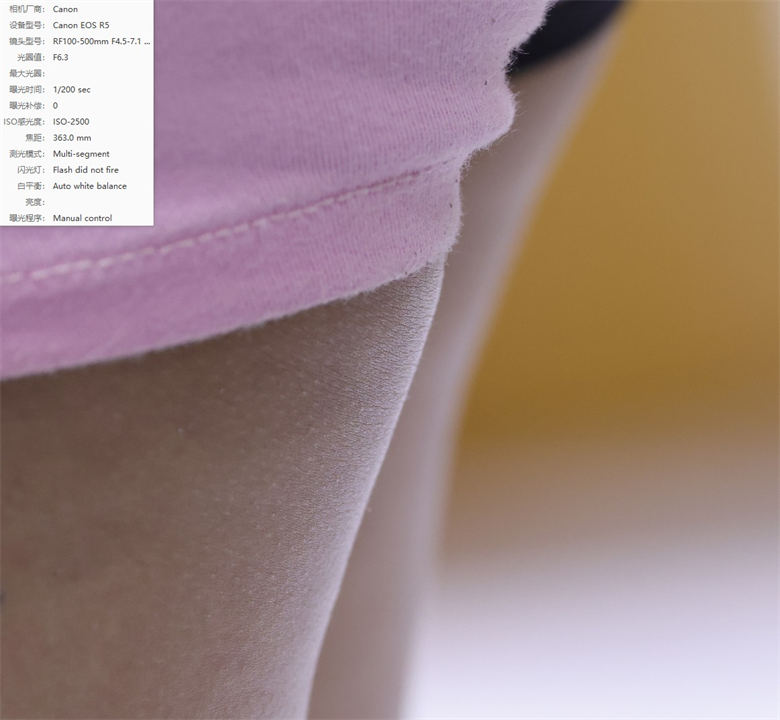Select the Manual control exposure program
This screenshot has height=720, width=780.
click(83, 218)
